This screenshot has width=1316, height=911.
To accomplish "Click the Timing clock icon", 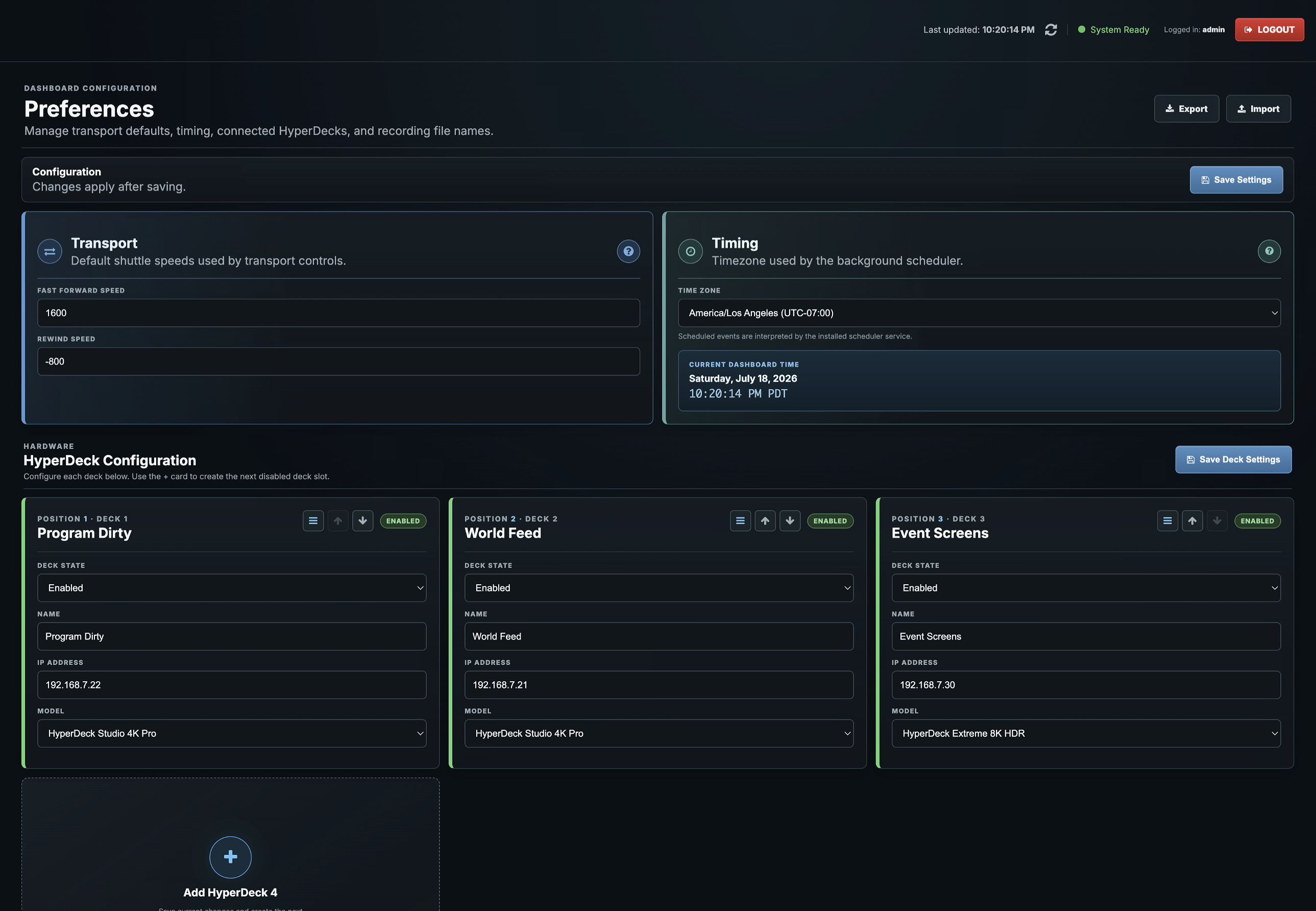I will 690,251.
